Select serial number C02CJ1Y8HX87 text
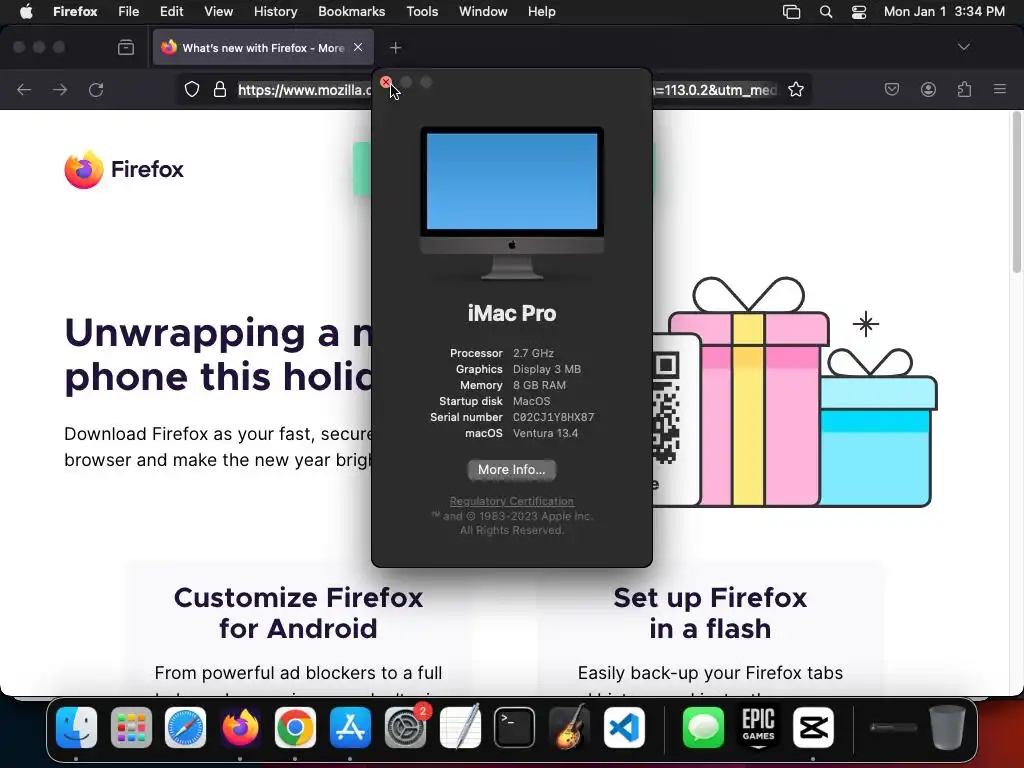 click(553, 417)
